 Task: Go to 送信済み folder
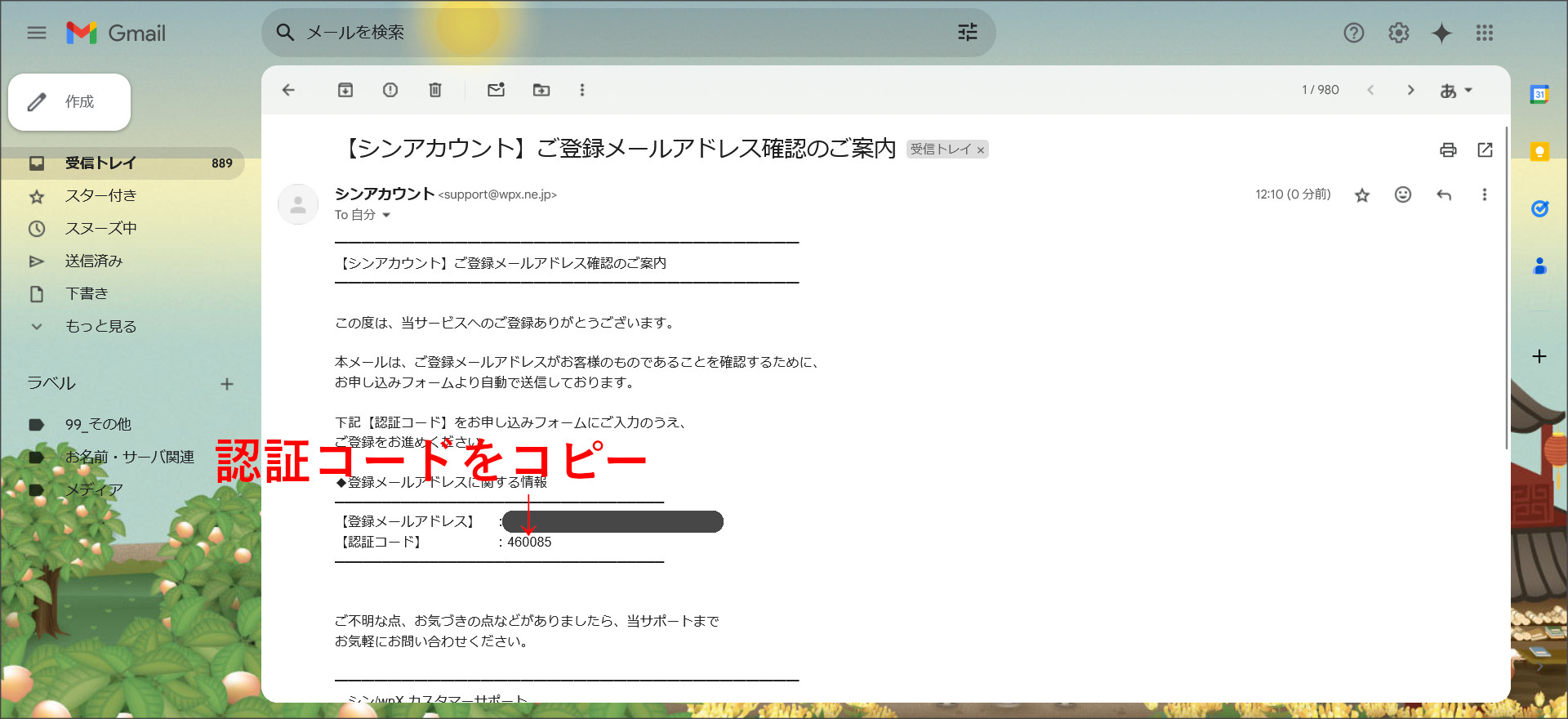(94, 261)
